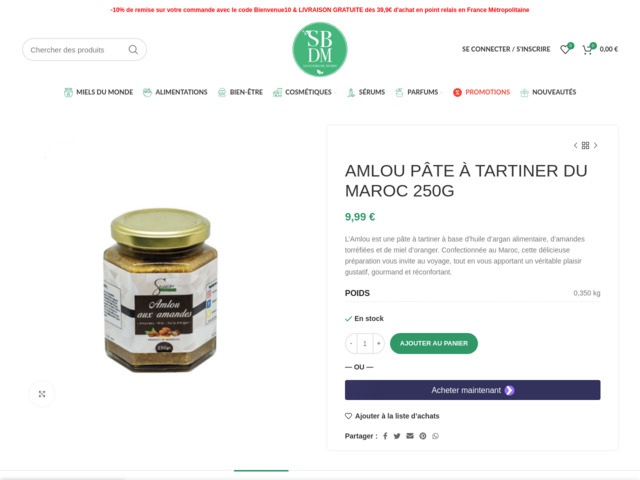Open the wishlist heart icon in header

pos(565,49)
